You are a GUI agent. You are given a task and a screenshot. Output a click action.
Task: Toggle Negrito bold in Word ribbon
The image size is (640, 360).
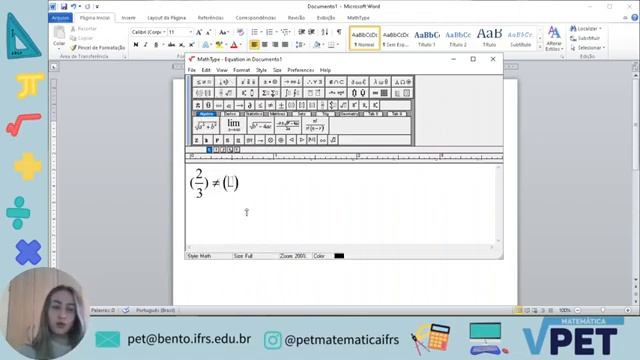tap(136, 44)
